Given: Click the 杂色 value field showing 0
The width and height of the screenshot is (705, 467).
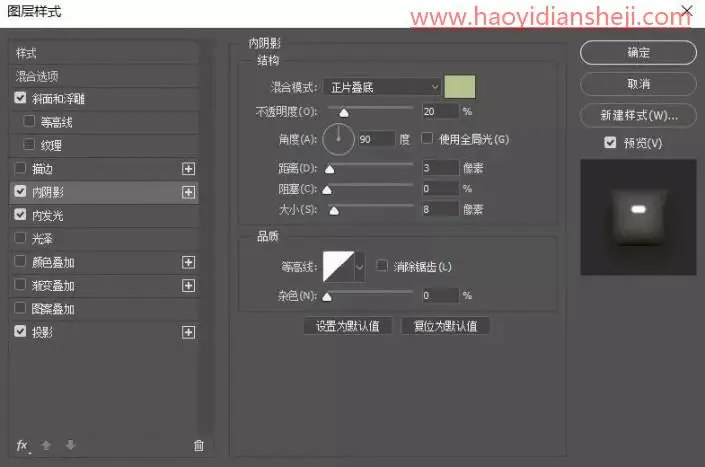Looking at the screenshot, I should pyautogui.click(x=440, y=296).
